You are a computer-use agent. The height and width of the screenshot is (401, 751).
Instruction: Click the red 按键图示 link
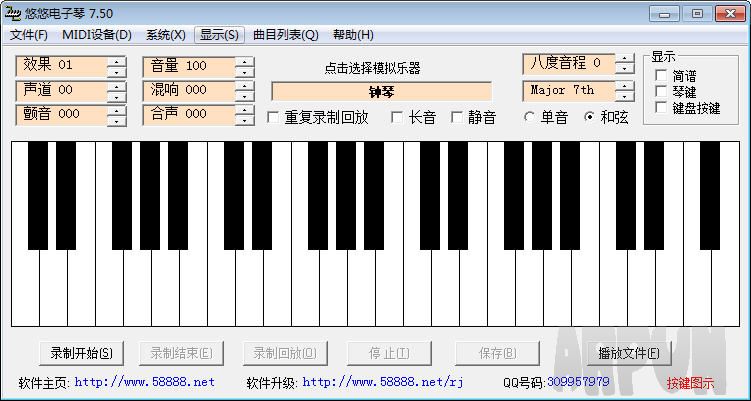(x=690, y=383)
